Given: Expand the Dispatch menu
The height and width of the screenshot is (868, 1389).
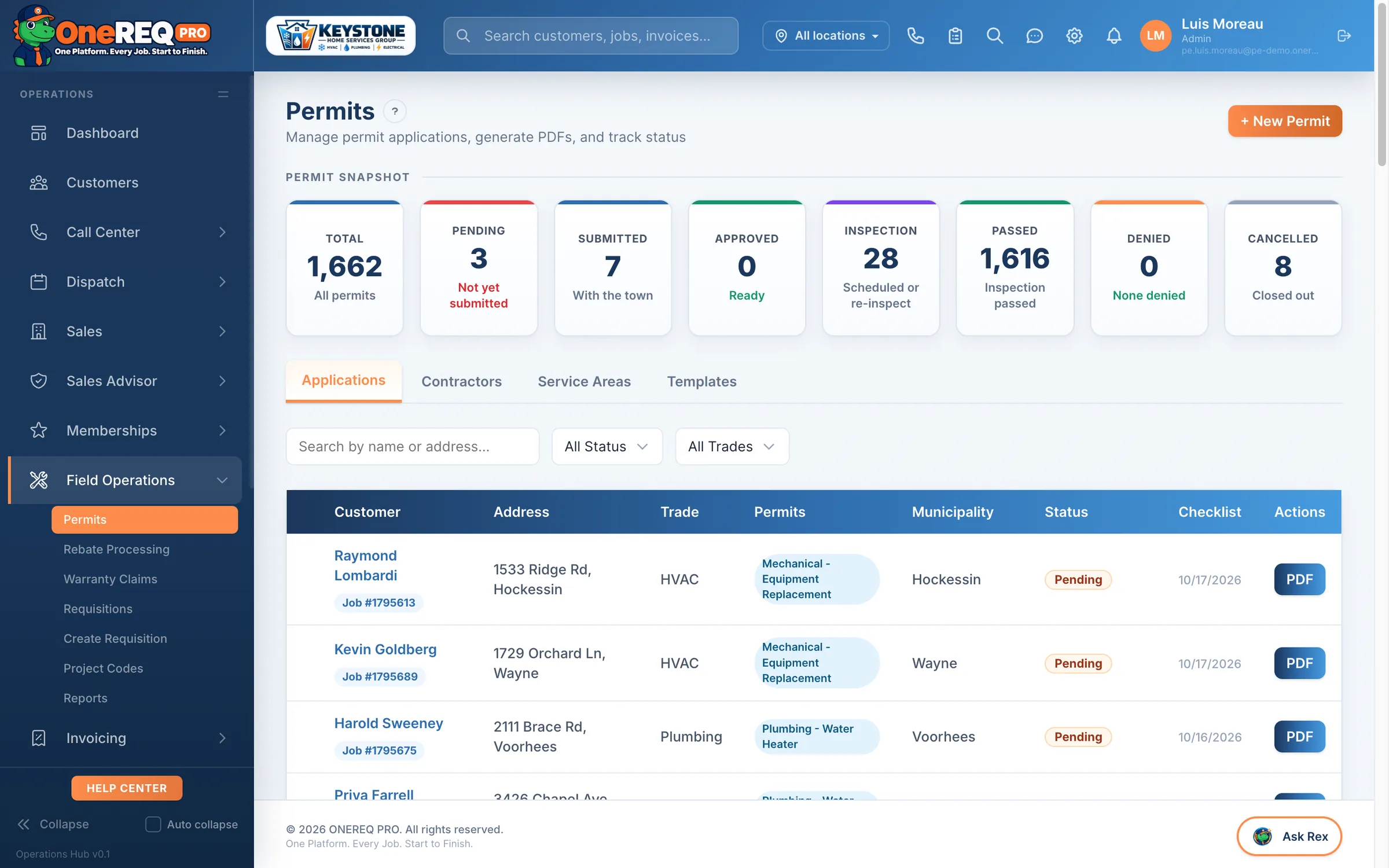Looking at the screenshot, I should (125, 282).
